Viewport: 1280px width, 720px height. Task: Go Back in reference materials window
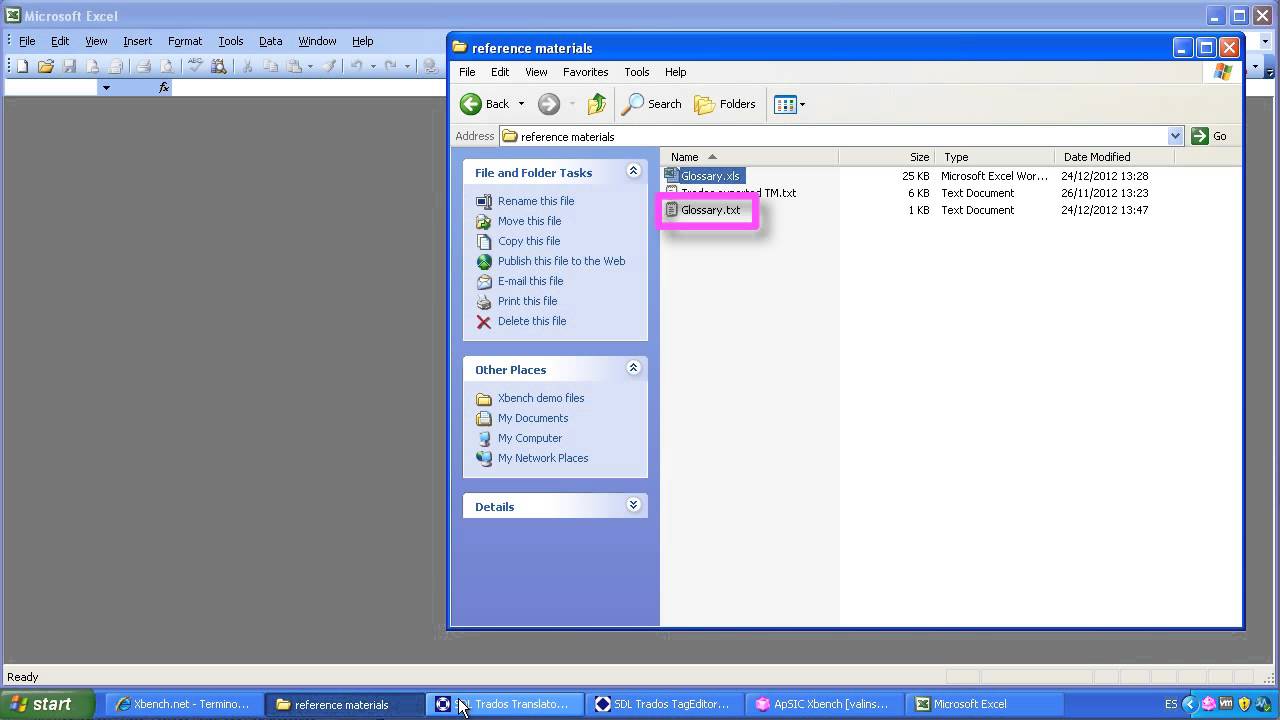486,104
